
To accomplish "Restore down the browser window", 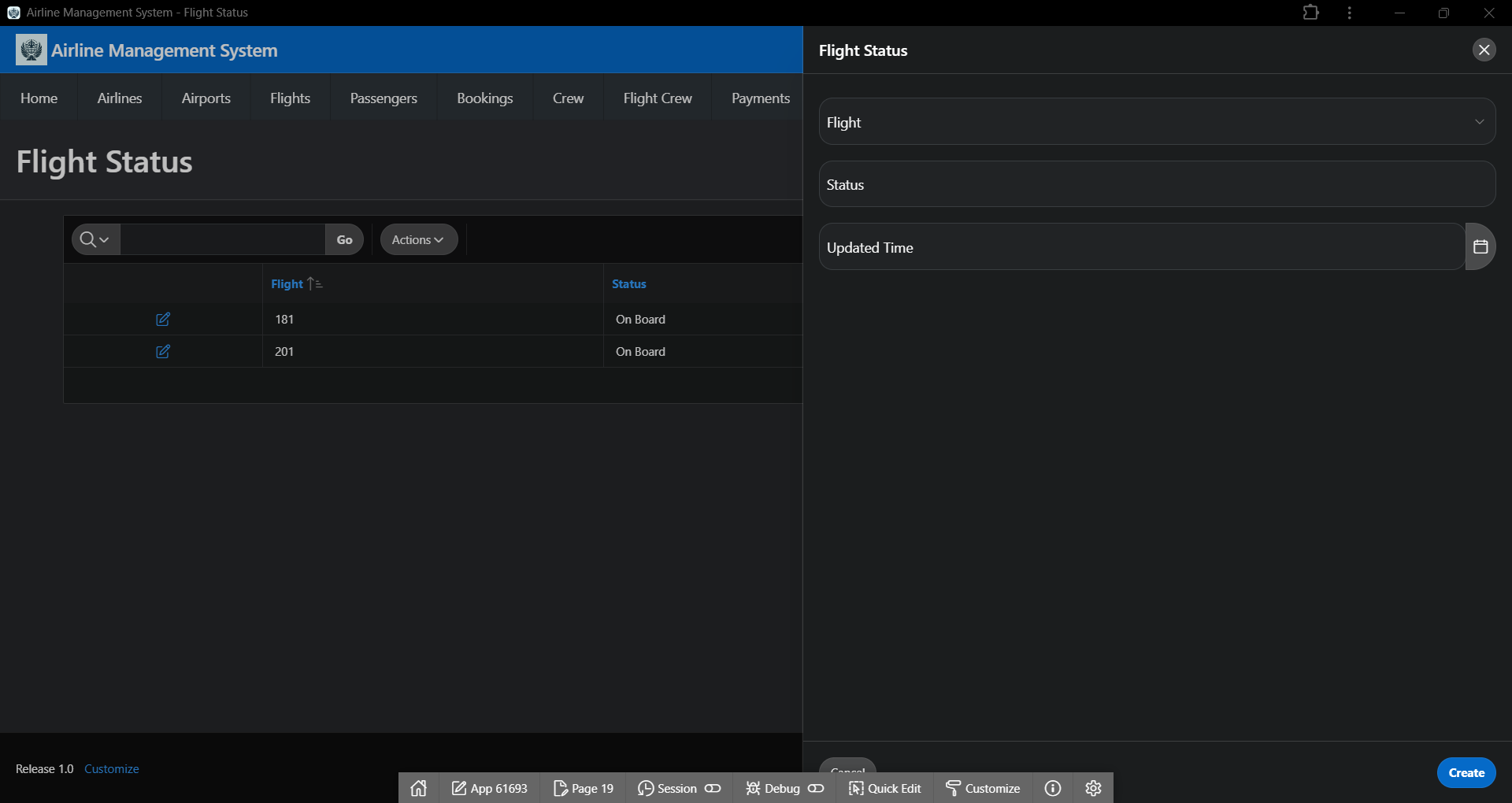I will [1443, 13].
